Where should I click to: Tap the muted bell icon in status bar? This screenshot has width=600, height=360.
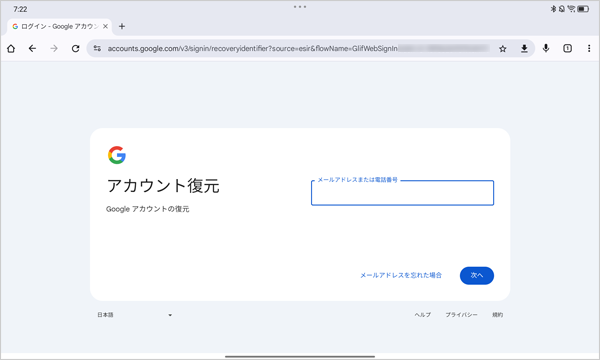coord(562,9)
